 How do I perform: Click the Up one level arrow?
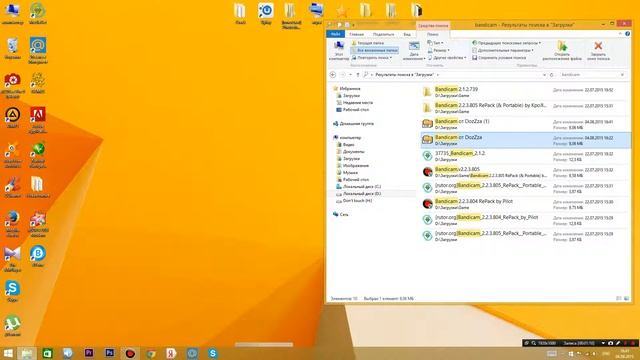pos(358,75)
